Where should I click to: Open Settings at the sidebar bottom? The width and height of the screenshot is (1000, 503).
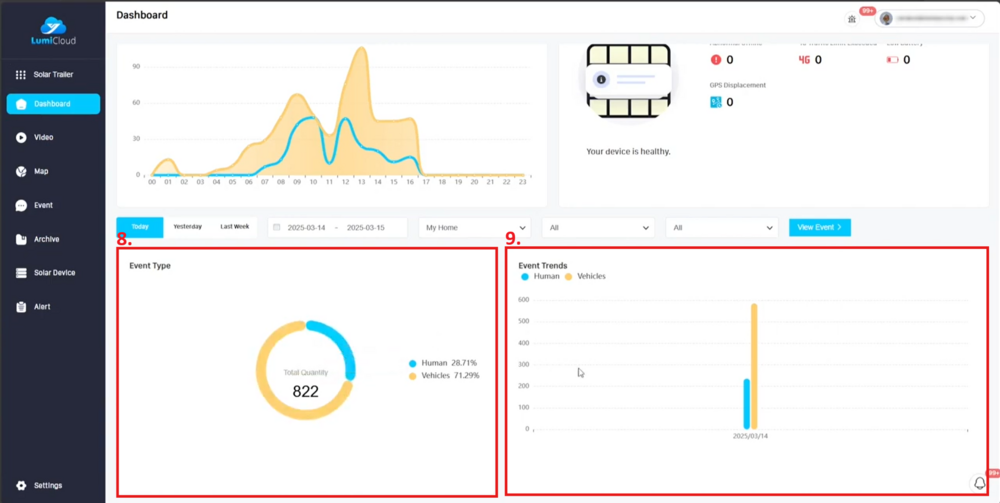click(46, 485)
